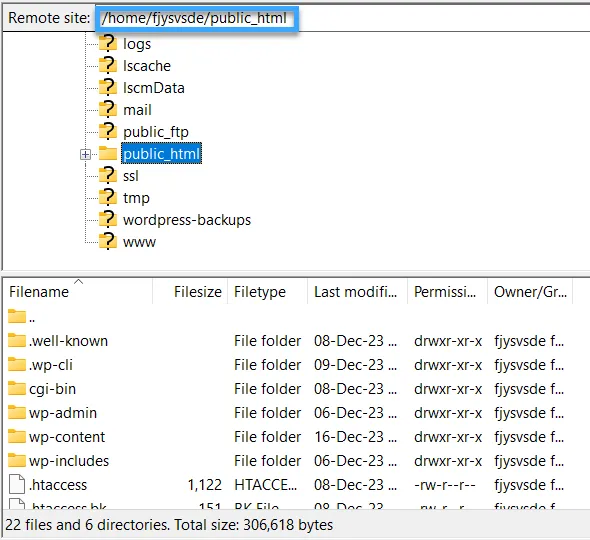Viewport: 590px width, 540px height.
Task: Sort by the Last modified column header
Action: click(357, 292)
